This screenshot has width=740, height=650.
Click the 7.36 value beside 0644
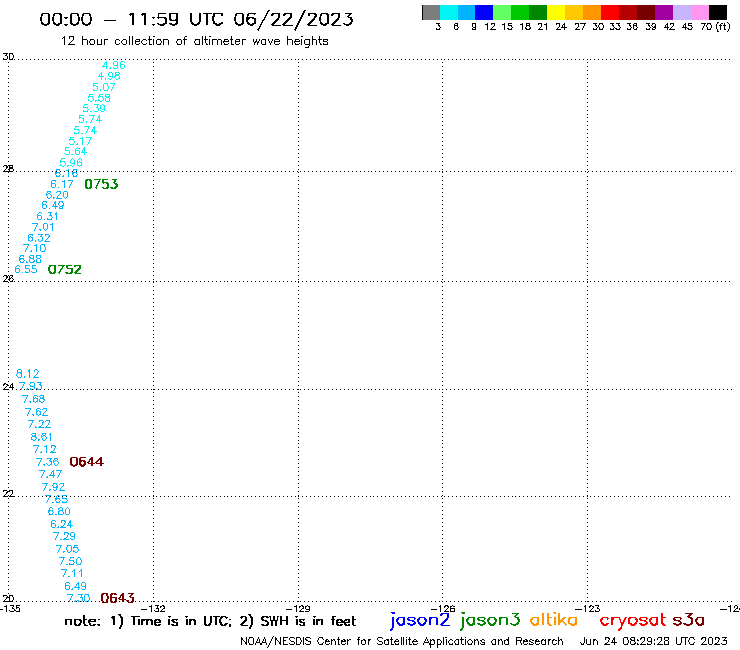[x=48, y=462]
